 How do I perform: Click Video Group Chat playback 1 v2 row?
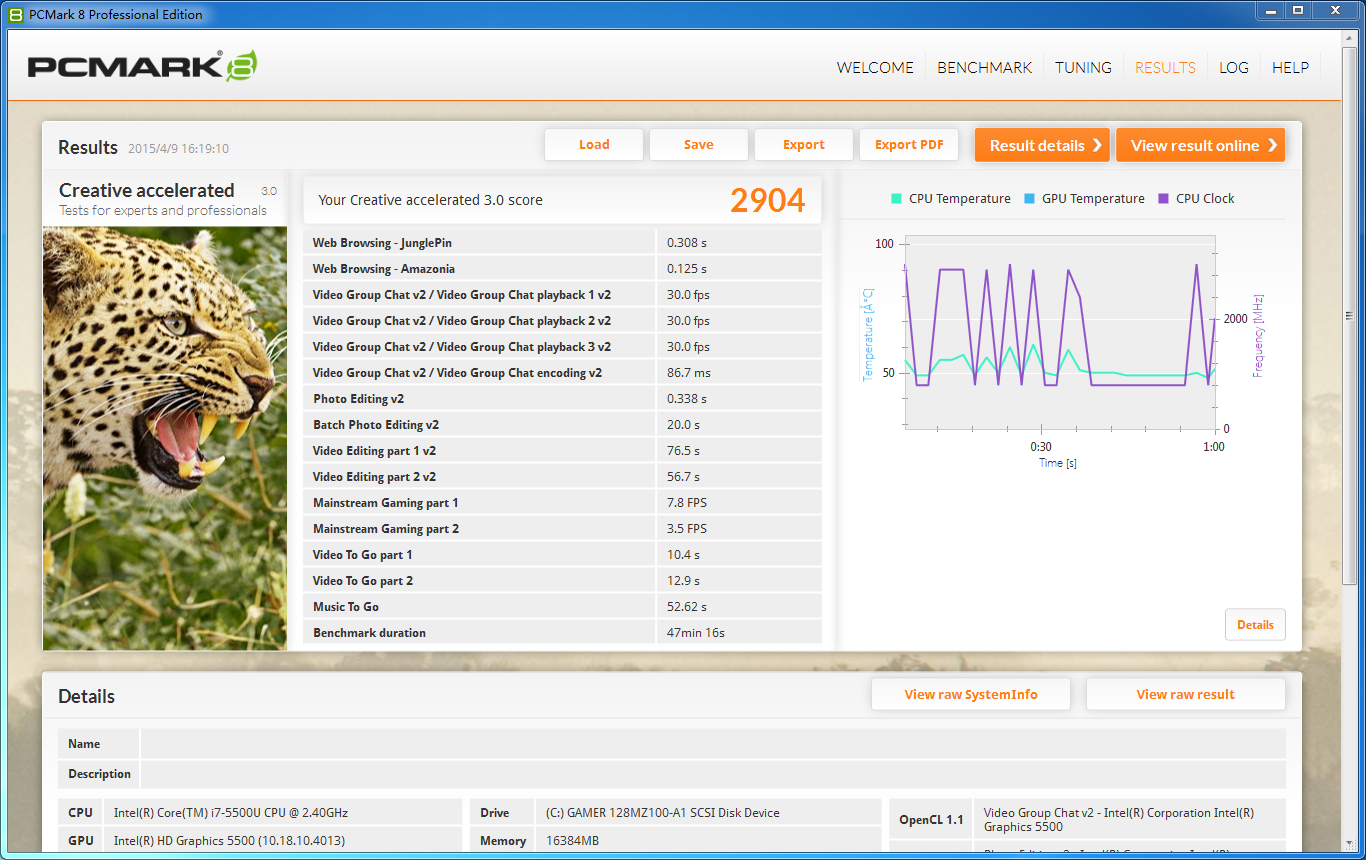(562, 295)
